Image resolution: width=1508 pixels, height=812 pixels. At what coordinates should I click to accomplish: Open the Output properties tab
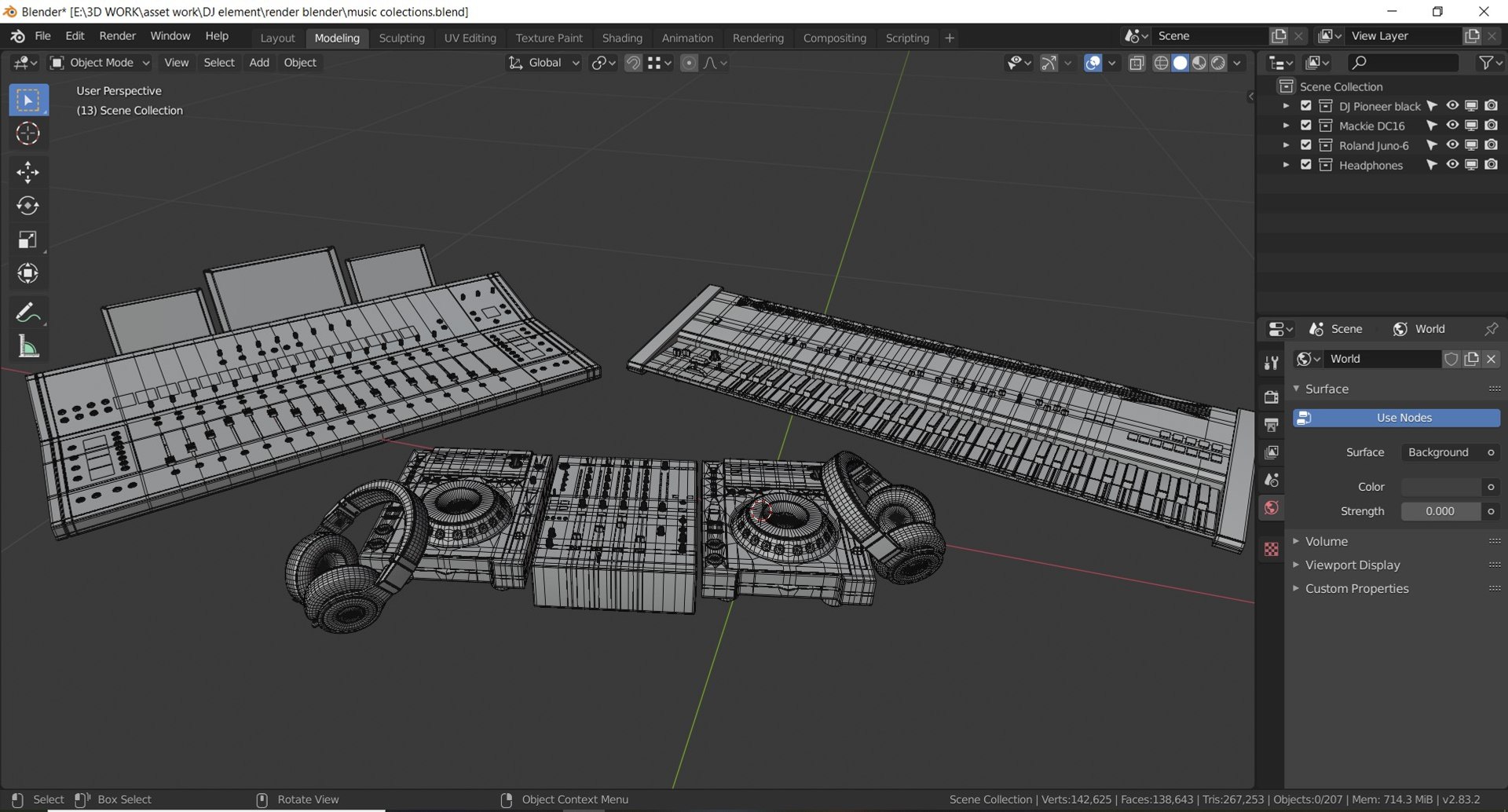(1272, 425)
